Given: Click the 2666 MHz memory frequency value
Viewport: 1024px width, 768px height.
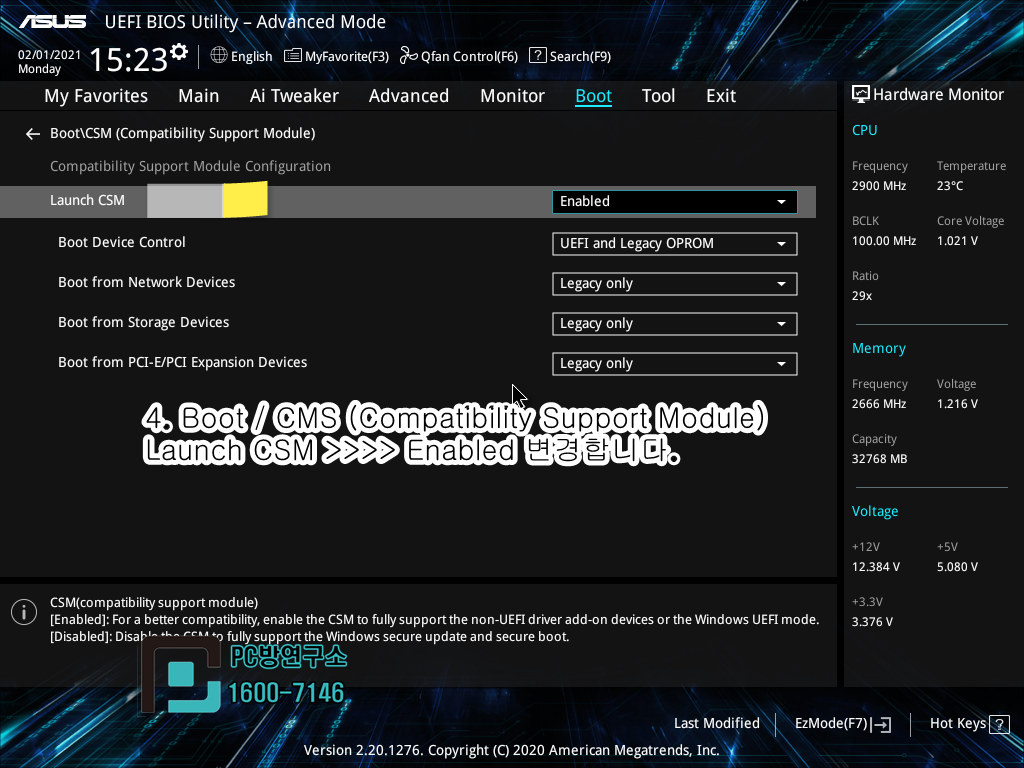Looking at the screenshot, I should pyautogui.click(x=878, y=404).
